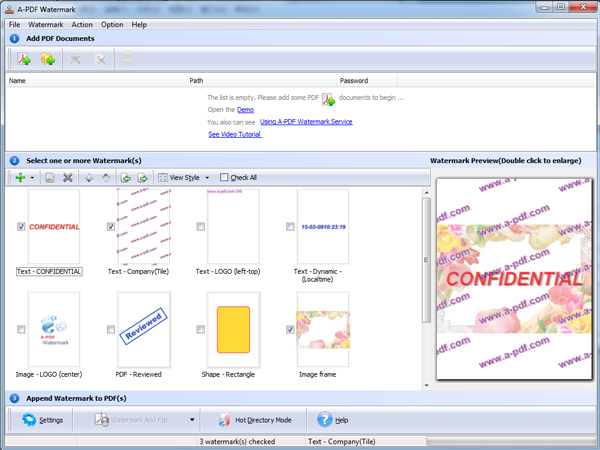Move the selected watermark up
Screen dimensions: 600x450
[x=106, y=178]
